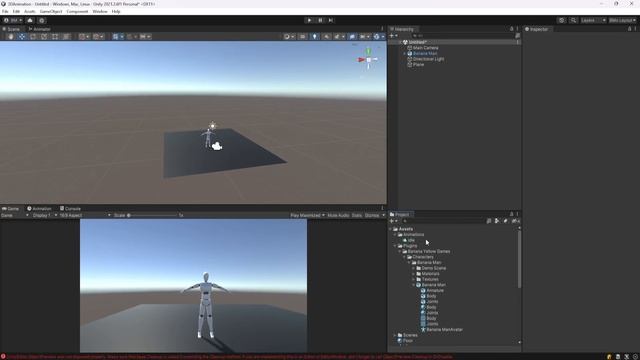Click the Hierarchy search field
Image resolution: width=640 pixels, height=360 pixels.
(x=463, y=36)
